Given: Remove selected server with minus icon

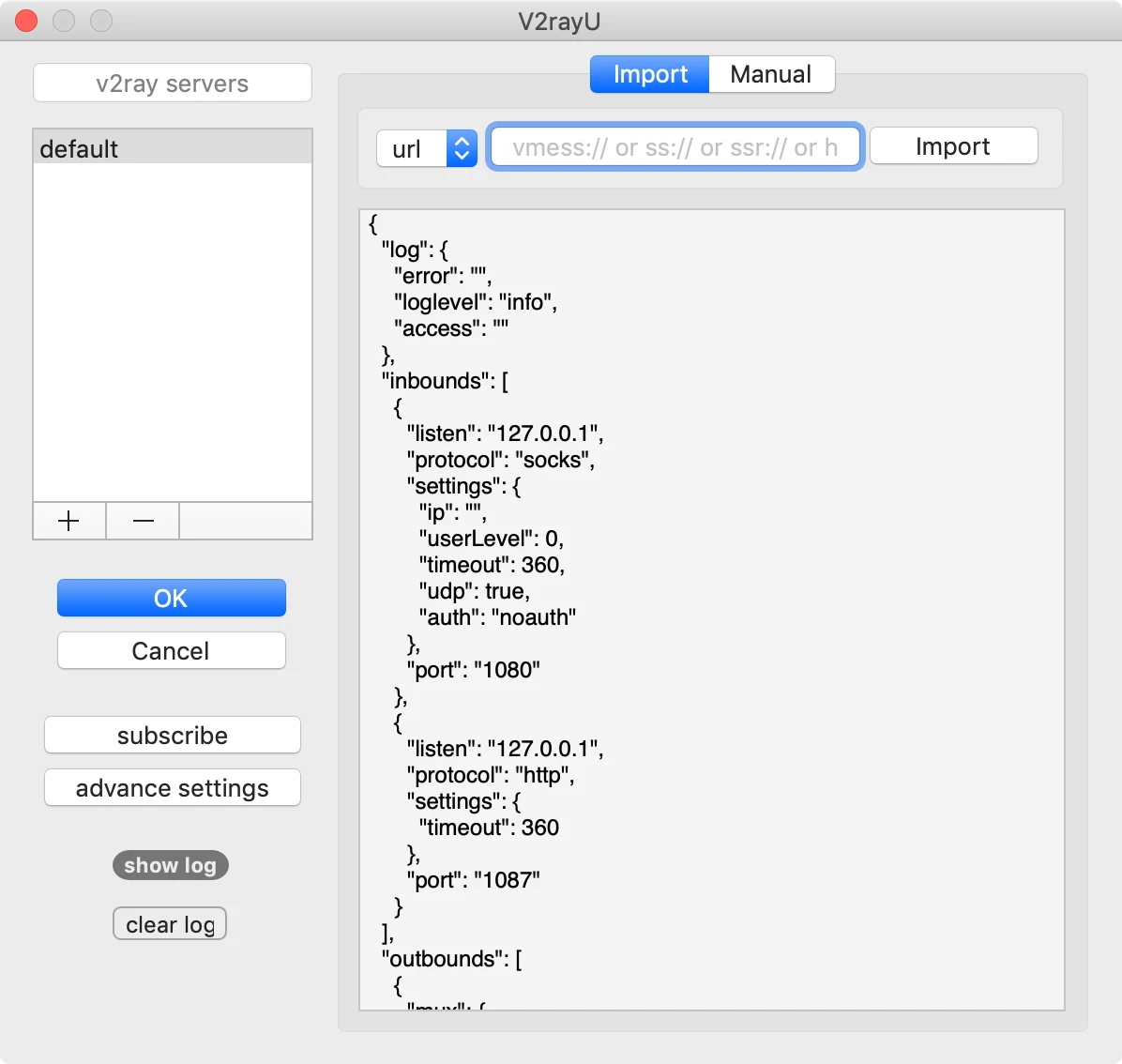Looking at the screenshot, I should click(144, 521).
